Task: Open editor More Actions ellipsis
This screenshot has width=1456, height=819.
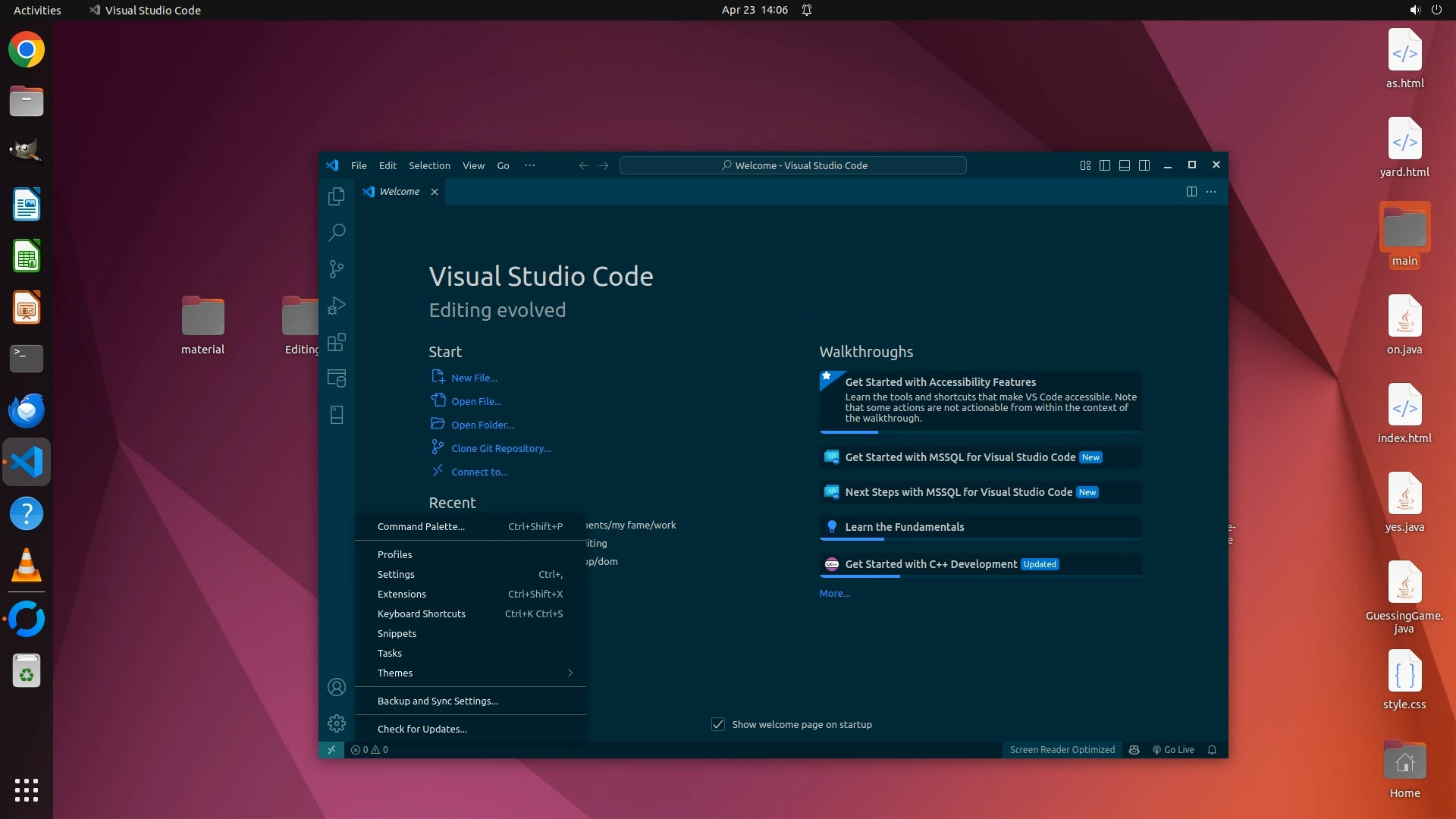Action: point(1211,192)
